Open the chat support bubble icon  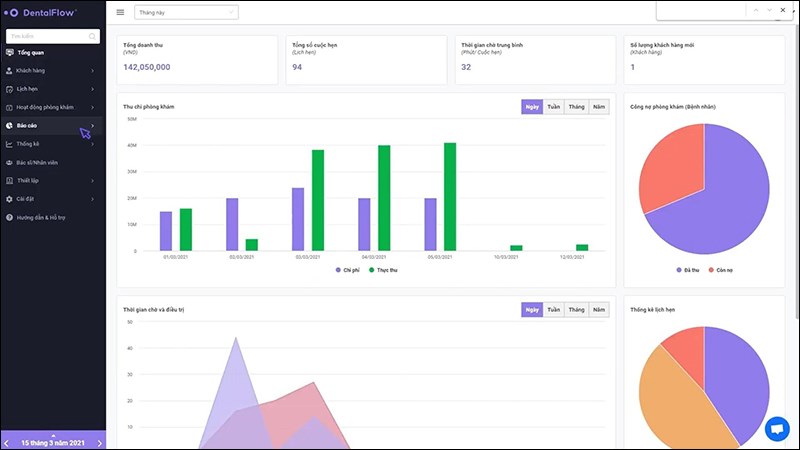777,429
